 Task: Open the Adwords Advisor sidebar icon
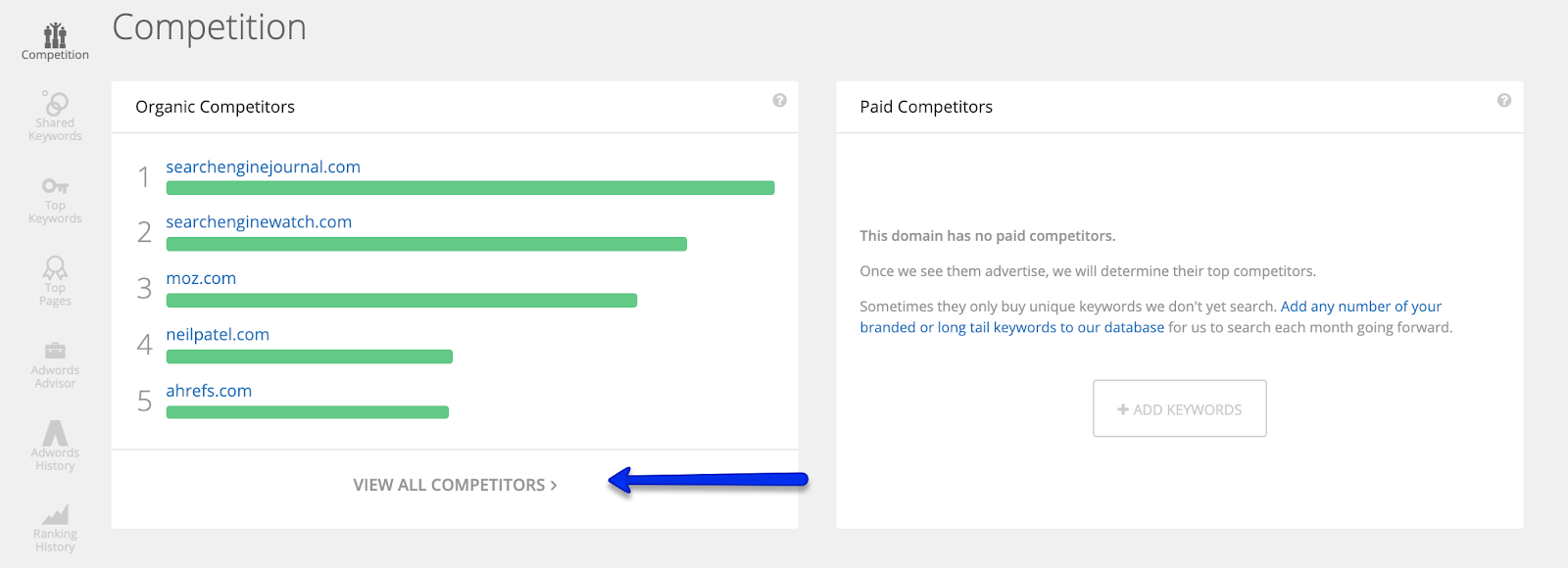55,364
